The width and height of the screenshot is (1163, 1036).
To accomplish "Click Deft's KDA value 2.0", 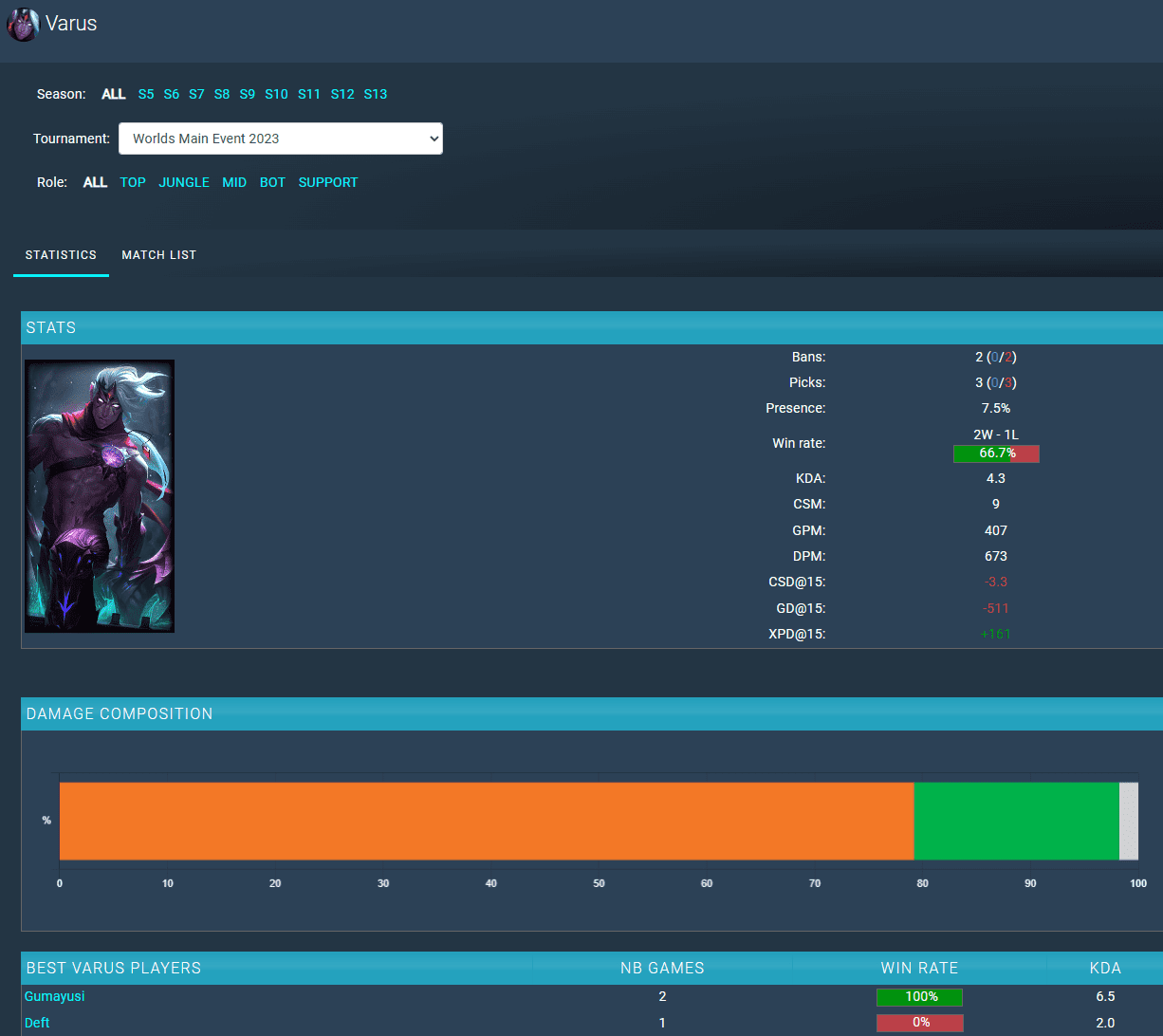I will pyautogui.click(x=1105, y=1023).
